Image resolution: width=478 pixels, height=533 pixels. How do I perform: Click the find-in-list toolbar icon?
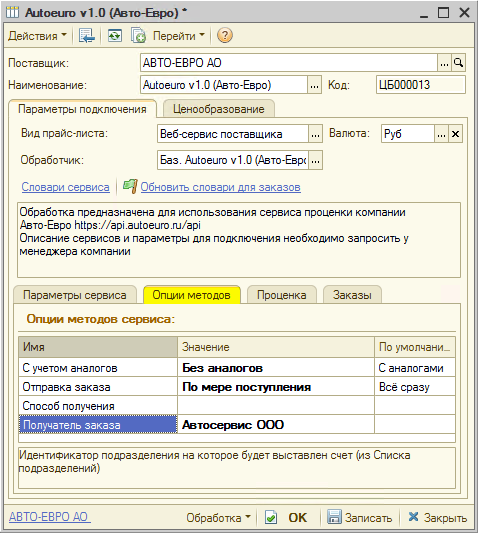pos(87,35)
